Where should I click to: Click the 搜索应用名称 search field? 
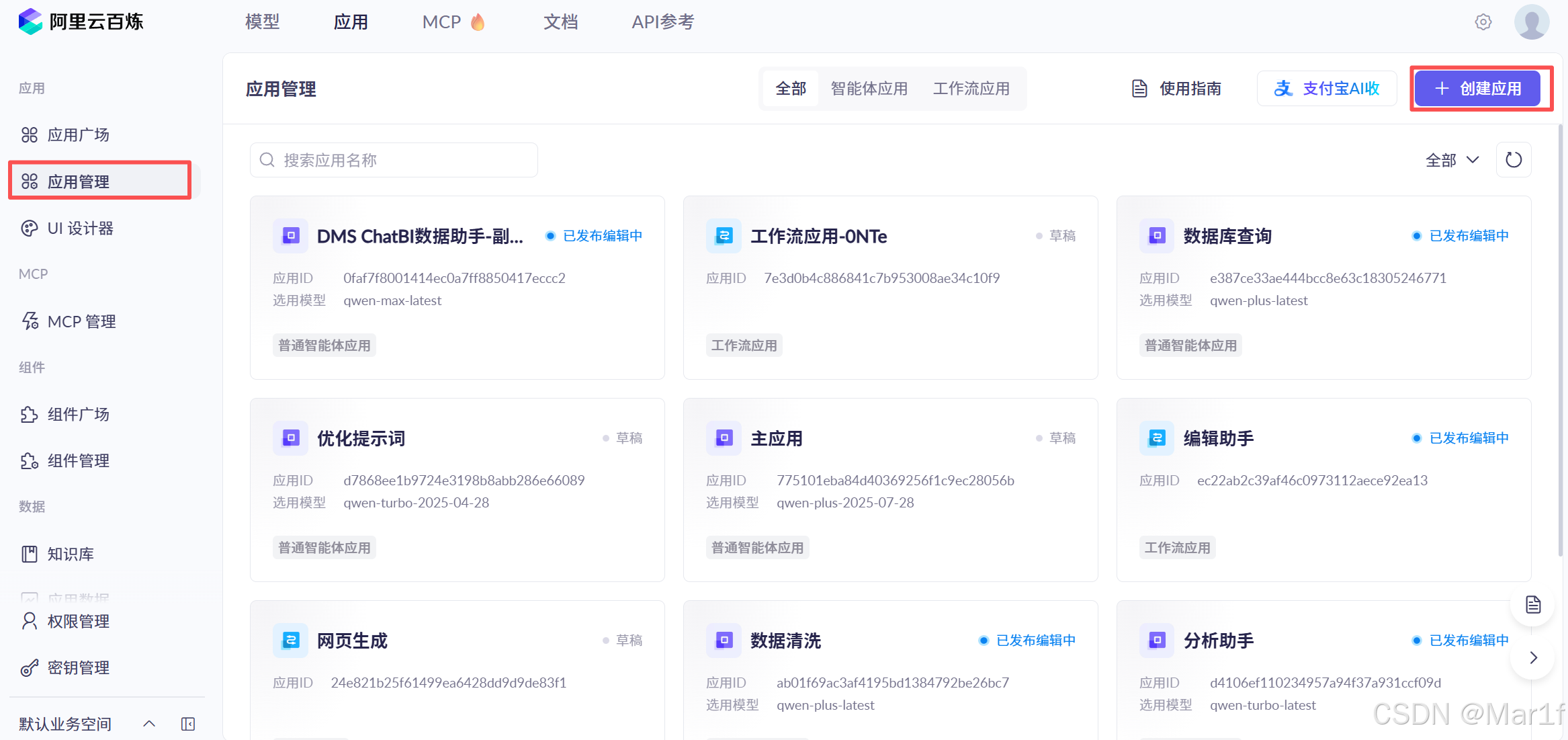point(394,160)
